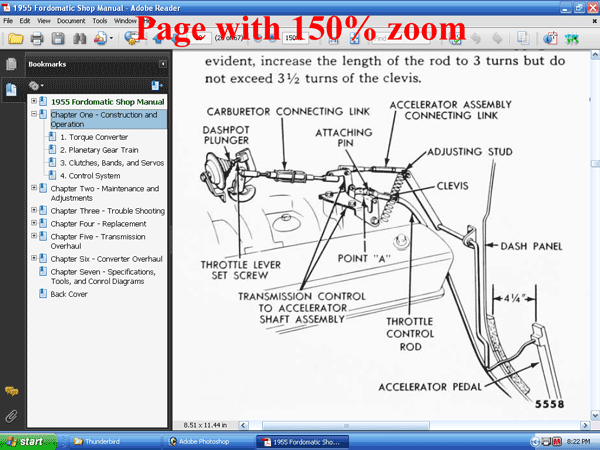Image resolution: width=600 pixels, height=450 pixels.
Task: Select Chapter Seven - Specifications bookmark
Action: click(103, 277)
